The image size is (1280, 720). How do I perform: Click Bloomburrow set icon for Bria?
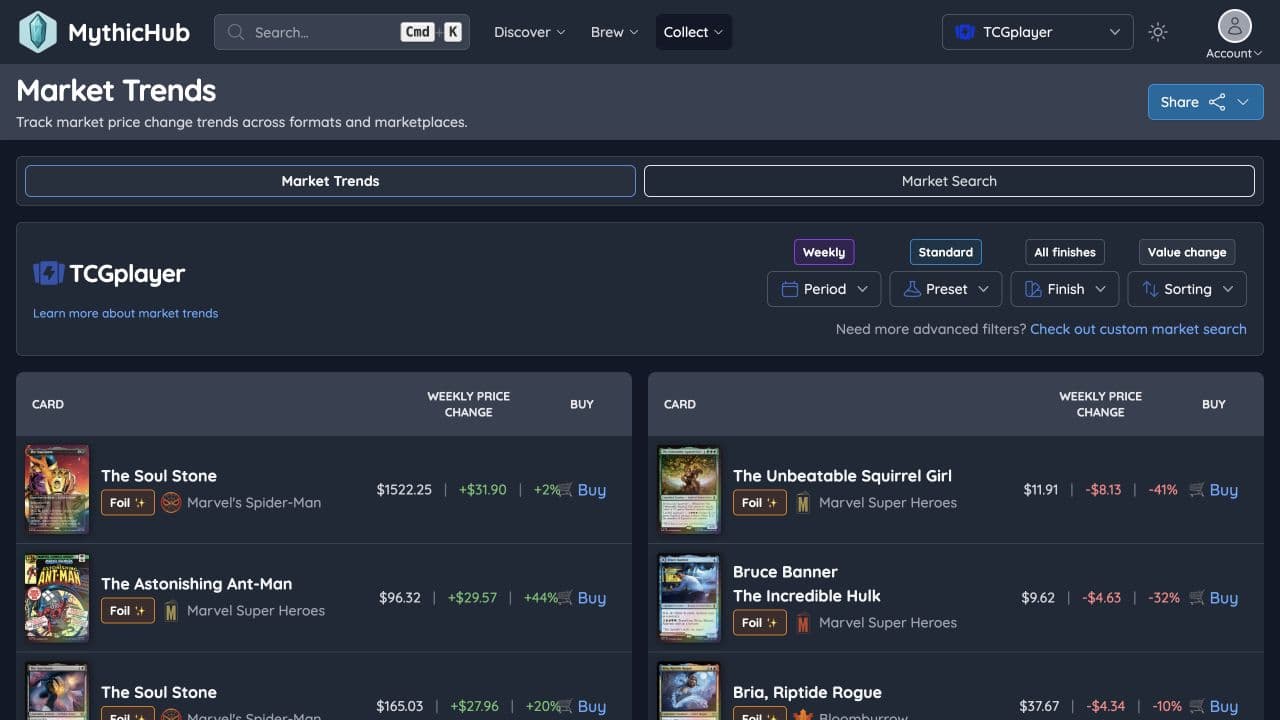[803, 715]
